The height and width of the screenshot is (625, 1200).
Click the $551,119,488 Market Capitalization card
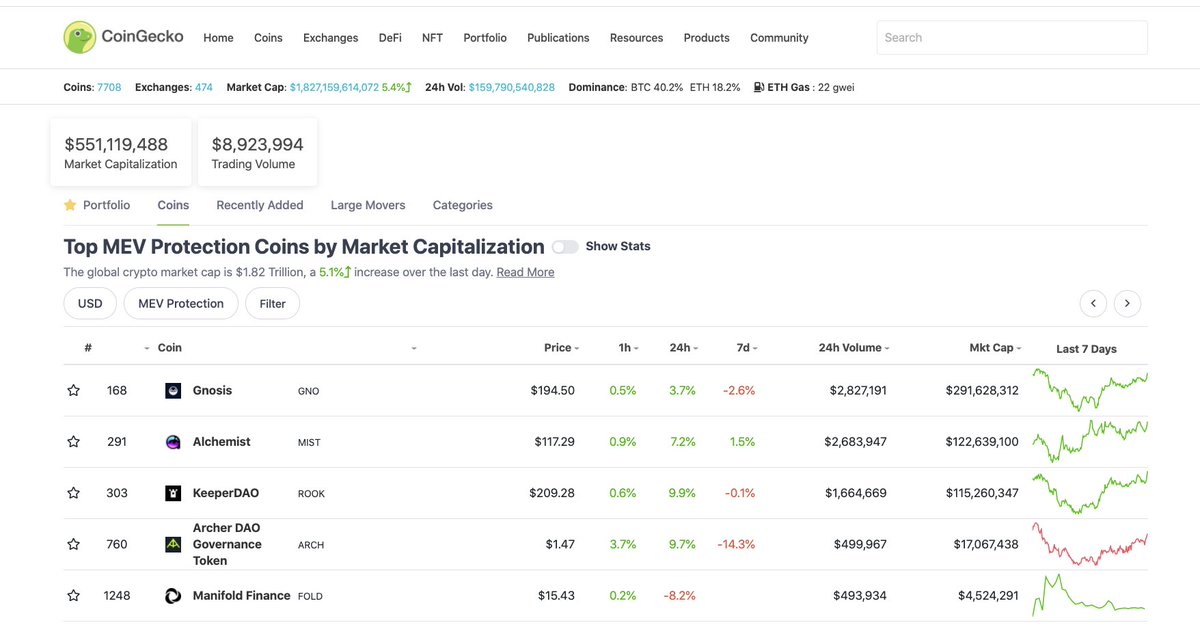pos(121,152)
